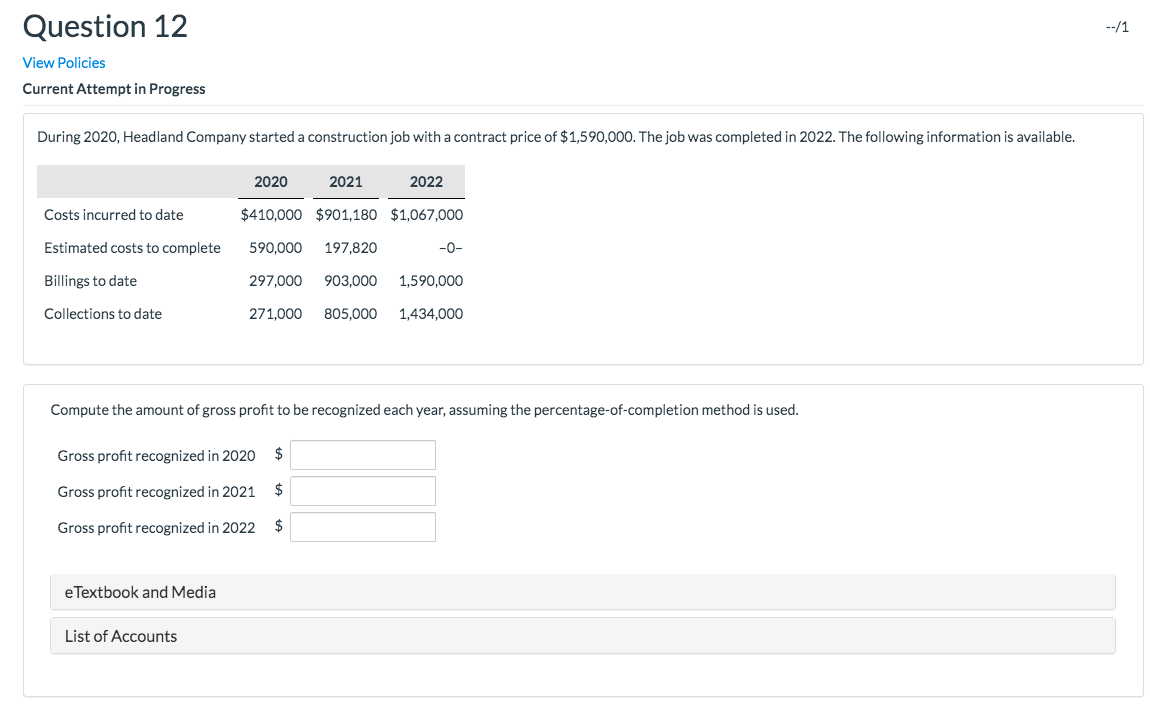Screen dimensions: 1150x707
Task: Click the Gross profit 2020 input field
Action: coord(362,454)
